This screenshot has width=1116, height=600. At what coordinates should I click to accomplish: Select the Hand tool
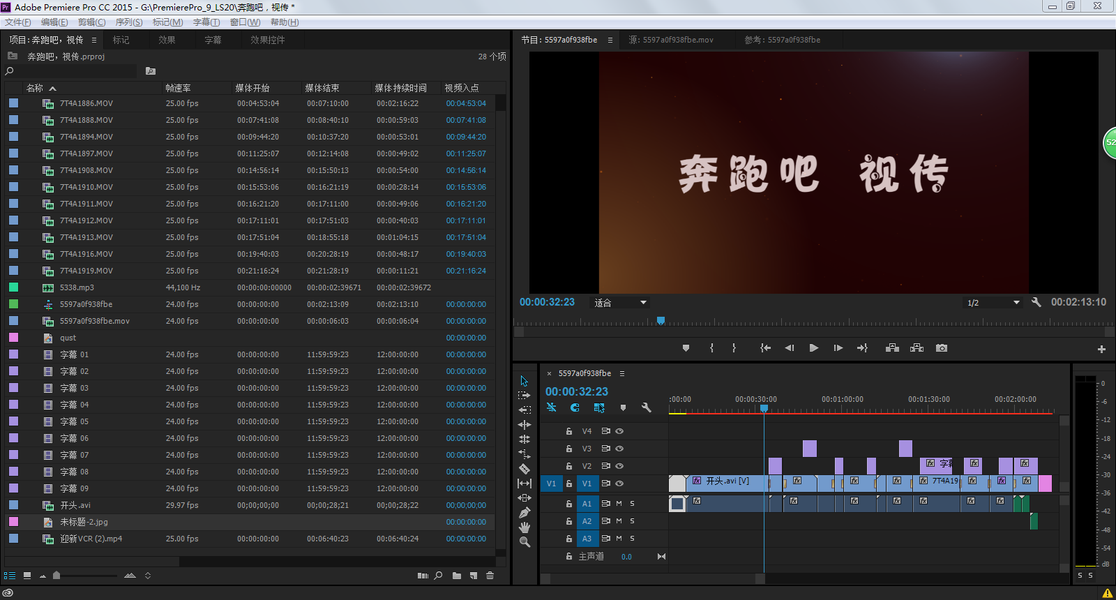524,527
